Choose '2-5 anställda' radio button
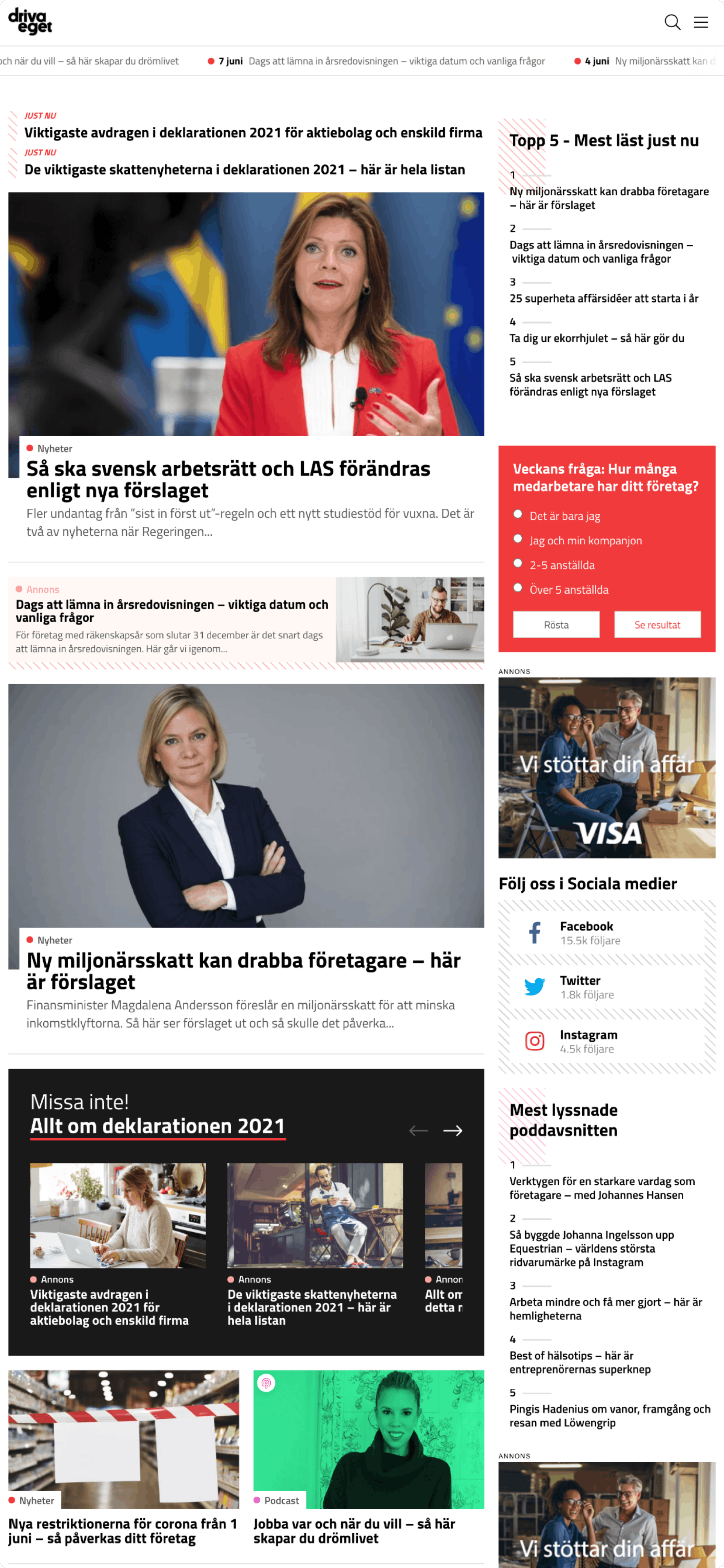 [517, 563]
